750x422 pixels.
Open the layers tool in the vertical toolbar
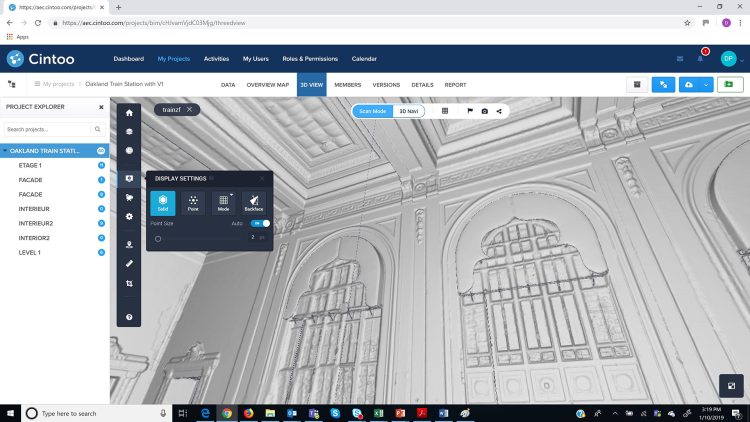click(129, 131)
